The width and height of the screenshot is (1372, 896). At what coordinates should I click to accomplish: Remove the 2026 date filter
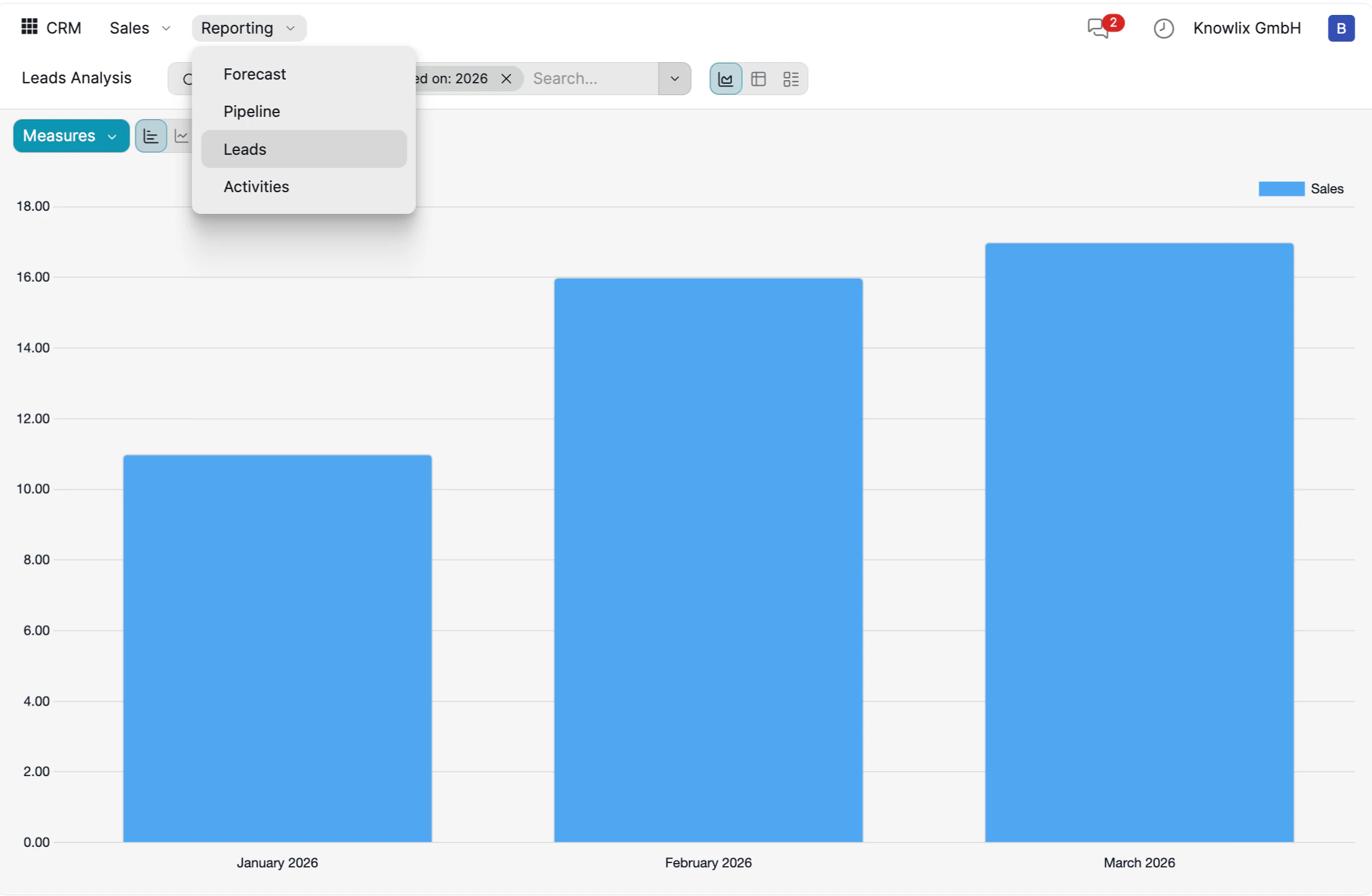click(x=506, y=78)
